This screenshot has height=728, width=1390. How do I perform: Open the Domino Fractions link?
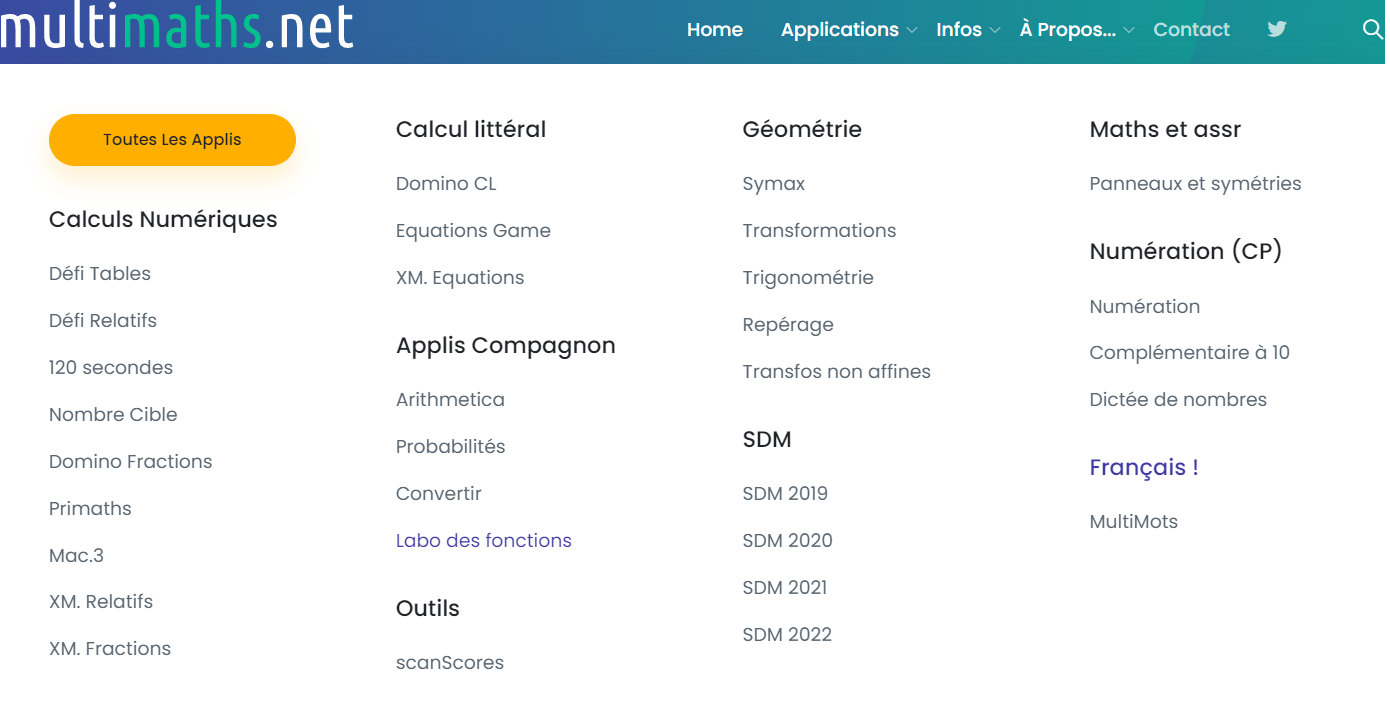tap(131, 461)
